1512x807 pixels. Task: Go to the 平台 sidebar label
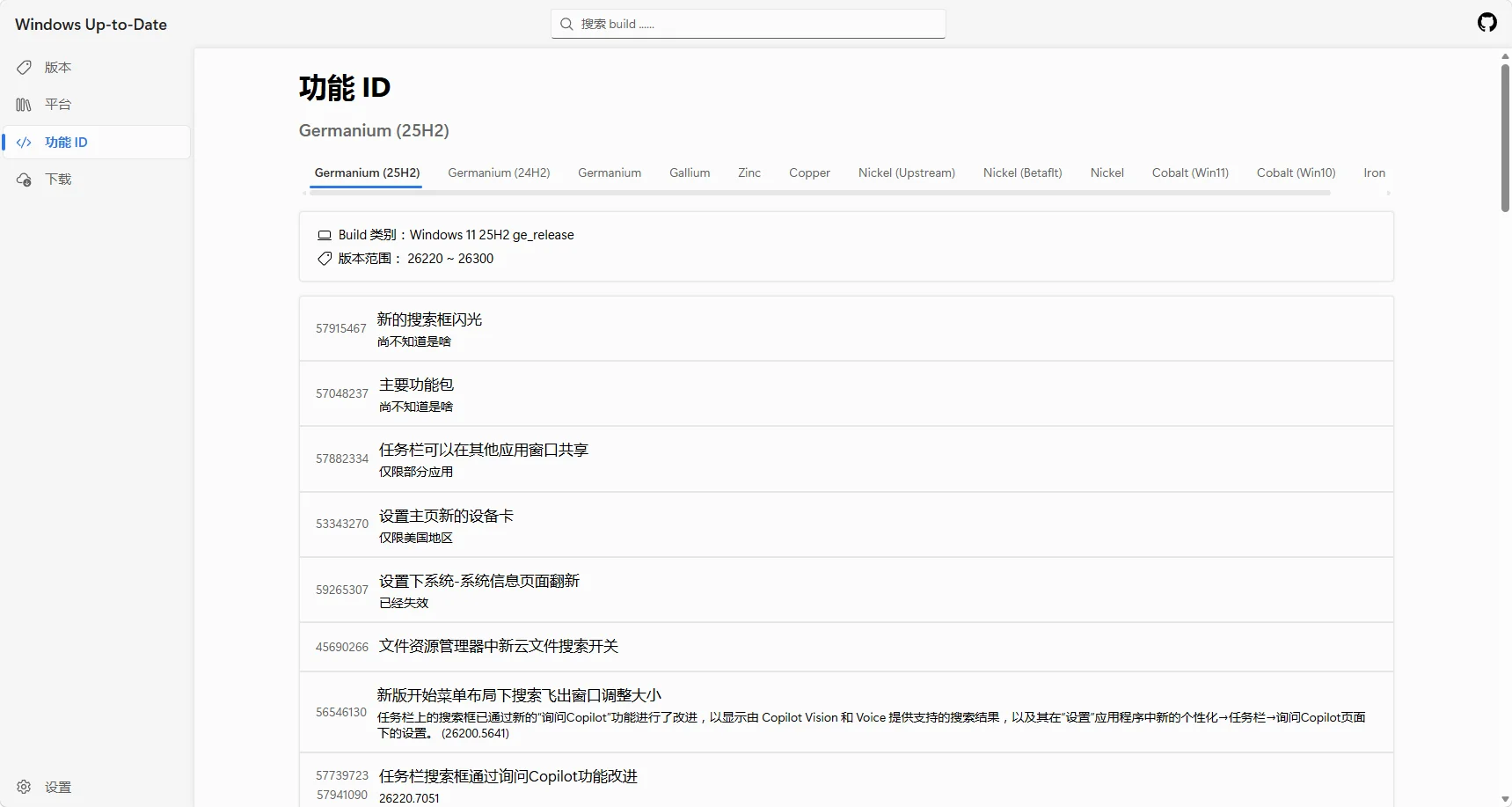(58, 105)
